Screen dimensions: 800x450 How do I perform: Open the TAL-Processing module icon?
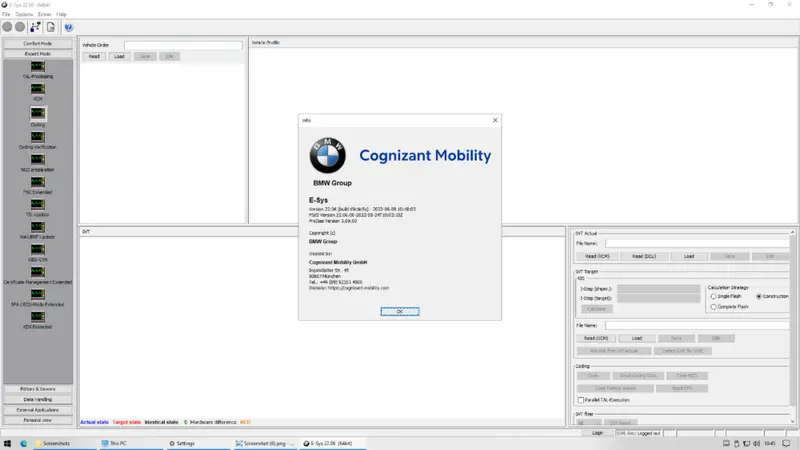tap(37, 66)
